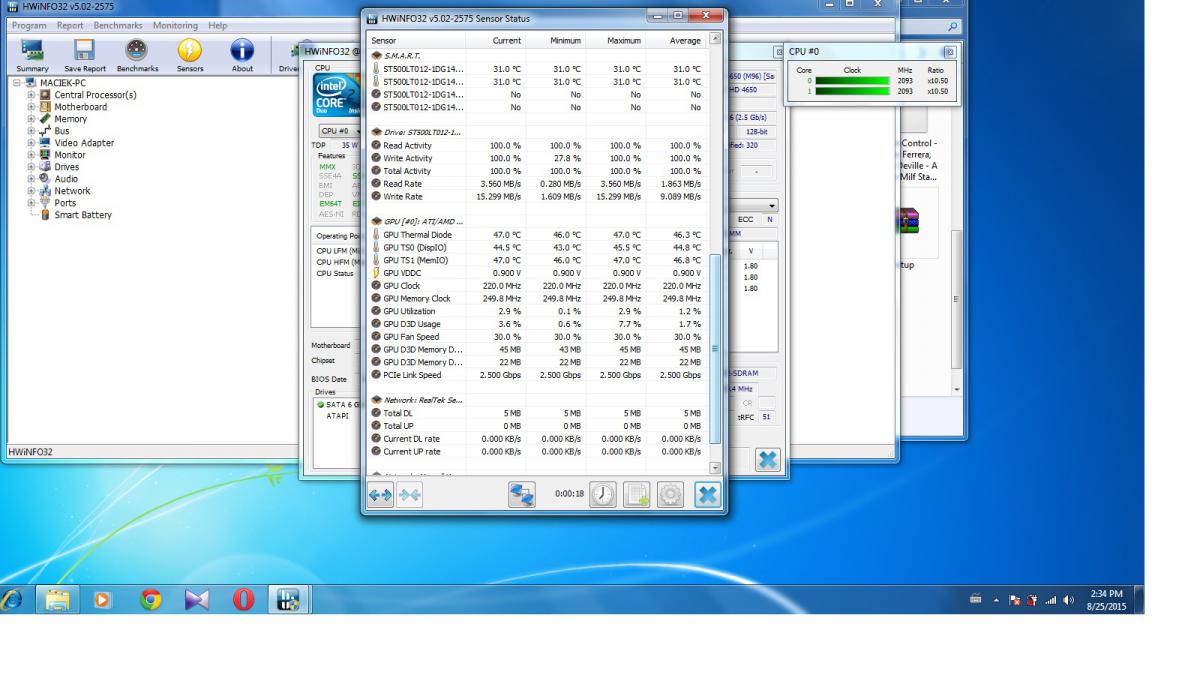The image size is (1200, 675).
Task: Open the Report menu
Action: click(70, 25)
